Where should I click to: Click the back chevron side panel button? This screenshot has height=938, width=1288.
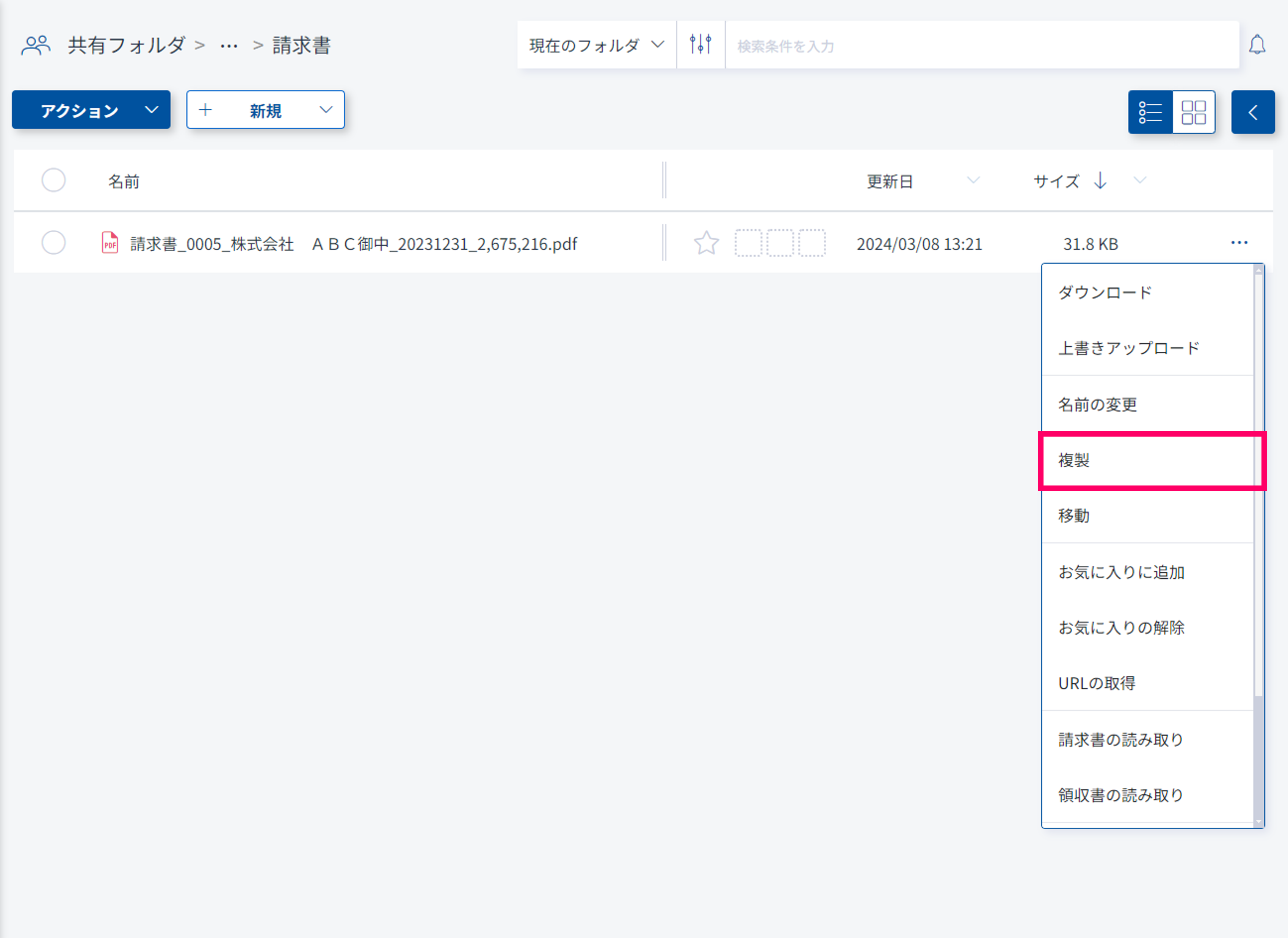pyautogui.click(x=1252, y=112)
